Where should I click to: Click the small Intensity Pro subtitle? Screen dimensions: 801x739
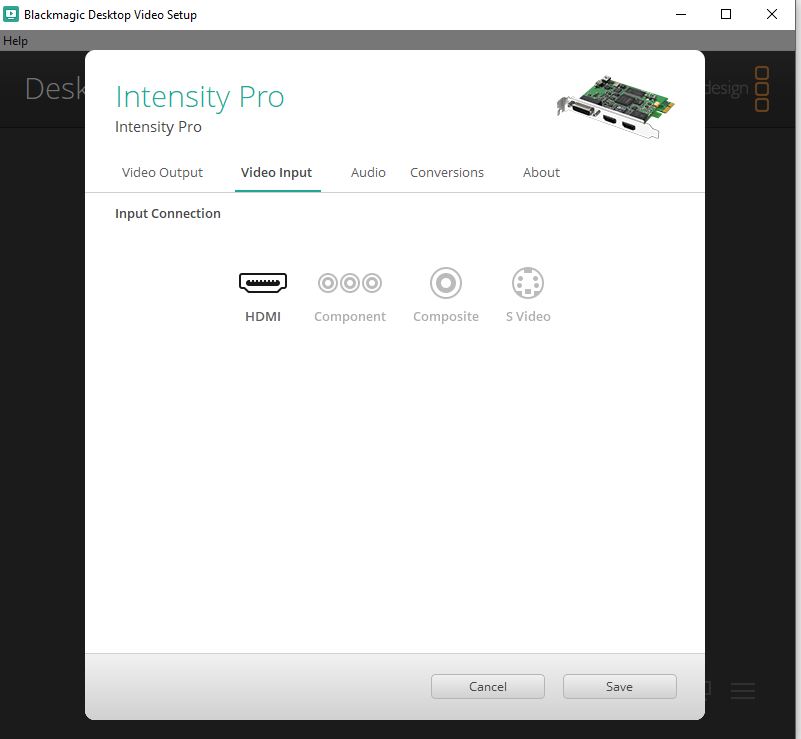click(158, 127)
